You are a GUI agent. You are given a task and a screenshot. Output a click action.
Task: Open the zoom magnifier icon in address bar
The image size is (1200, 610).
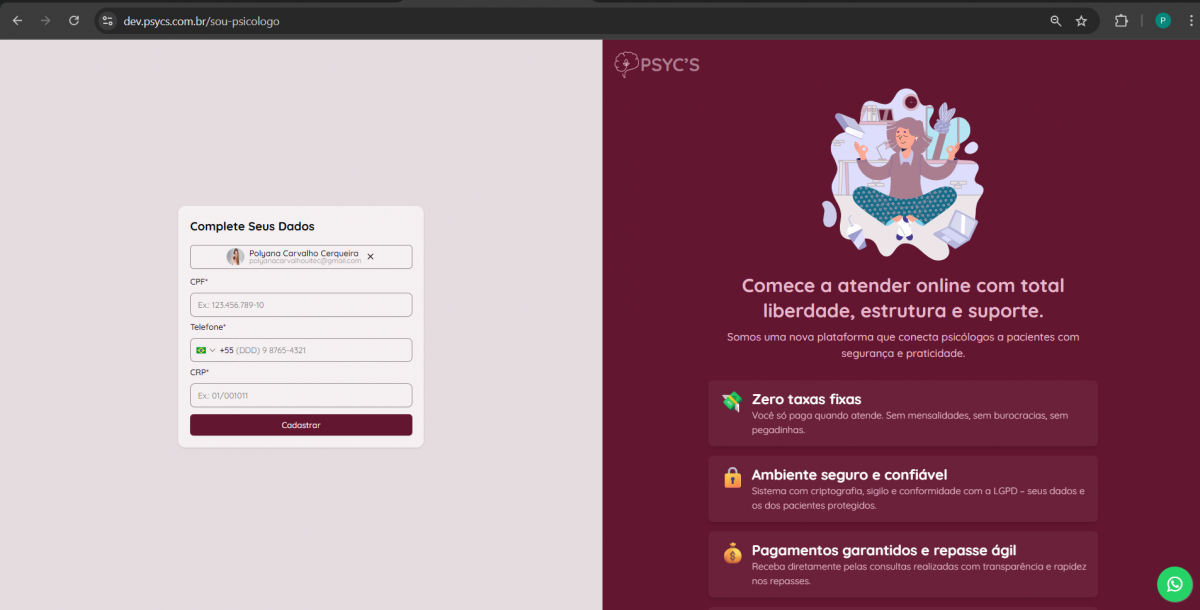1055,20
